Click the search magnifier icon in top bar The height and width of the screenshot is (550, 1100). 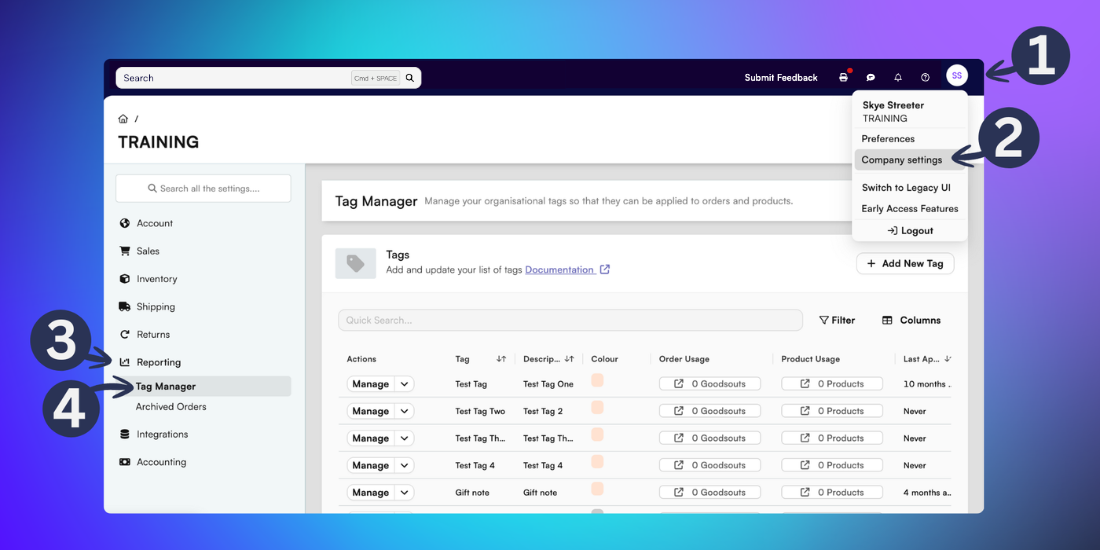pyautogui.click(x=410, y=78)
